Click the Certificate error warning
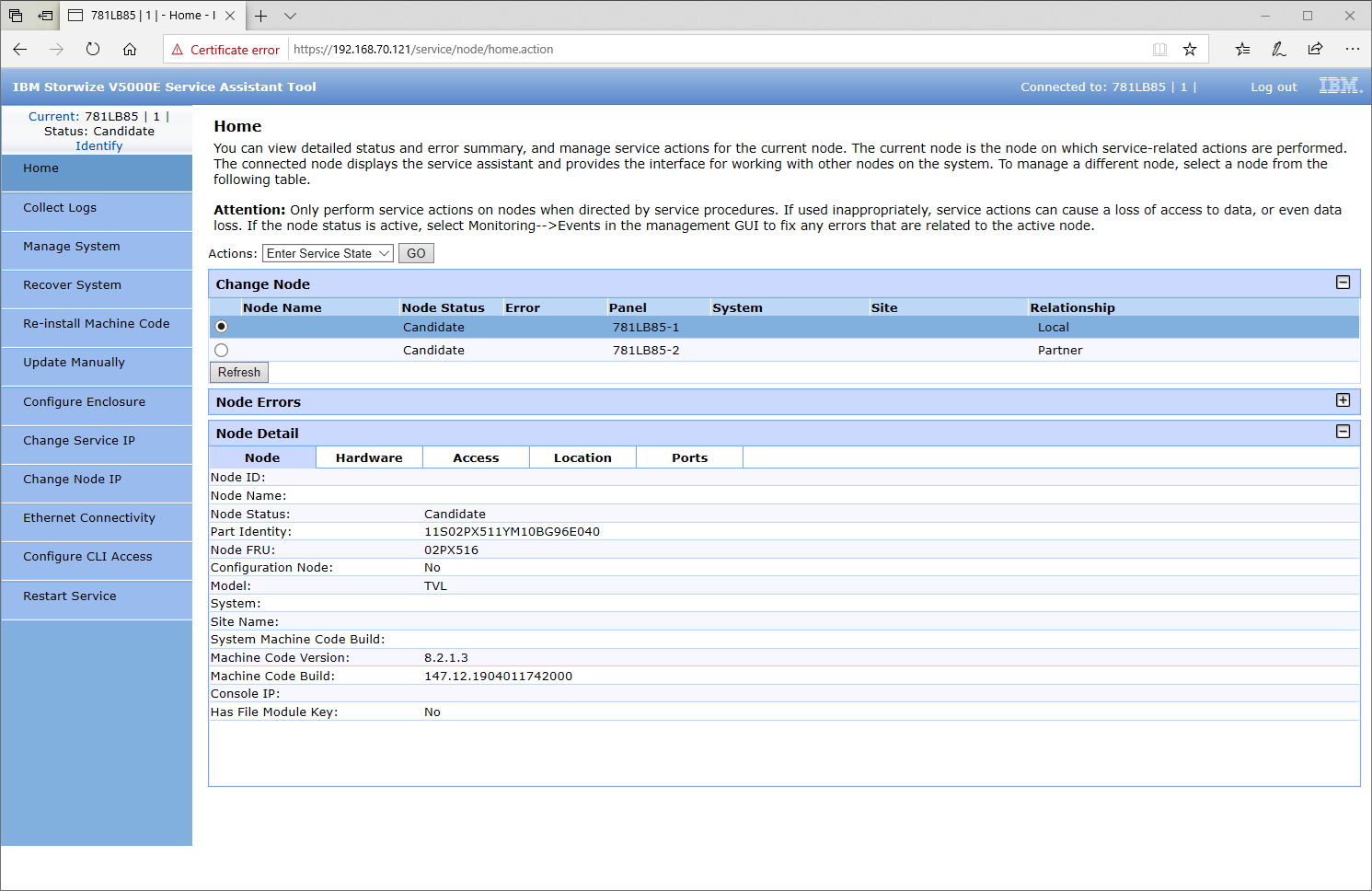 click(x=225, y=50)
